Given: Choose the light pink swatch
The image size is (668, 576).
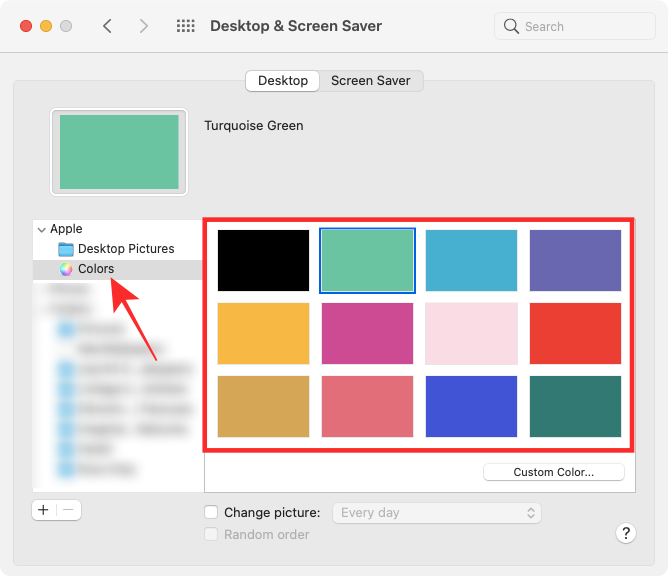Looking at the screenshot, I should point(471,334).
